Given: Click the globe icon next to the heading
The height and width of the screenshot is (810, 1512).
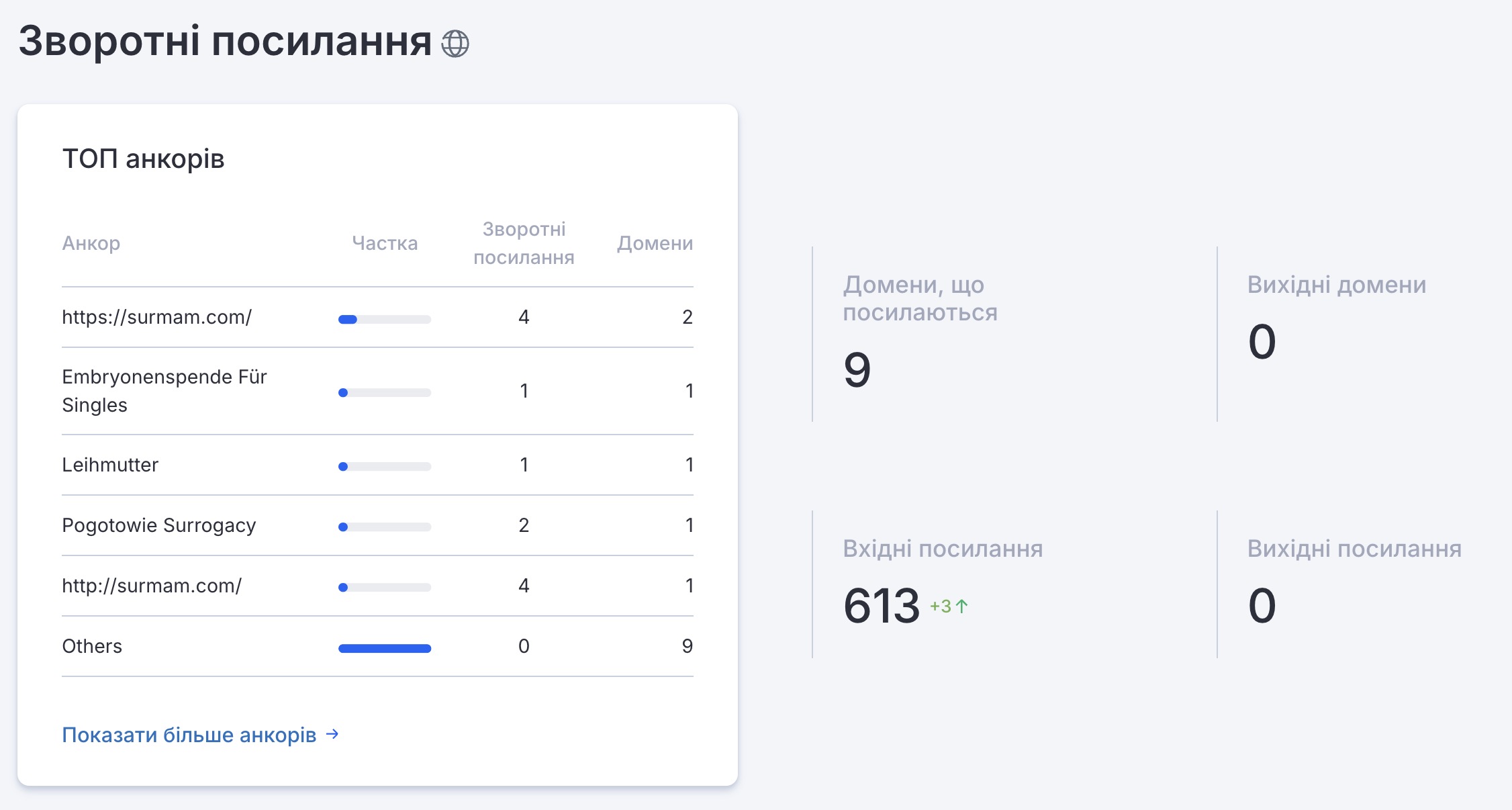Looking at the screenshot, I should pyautogui.click(x=455, y=44).
